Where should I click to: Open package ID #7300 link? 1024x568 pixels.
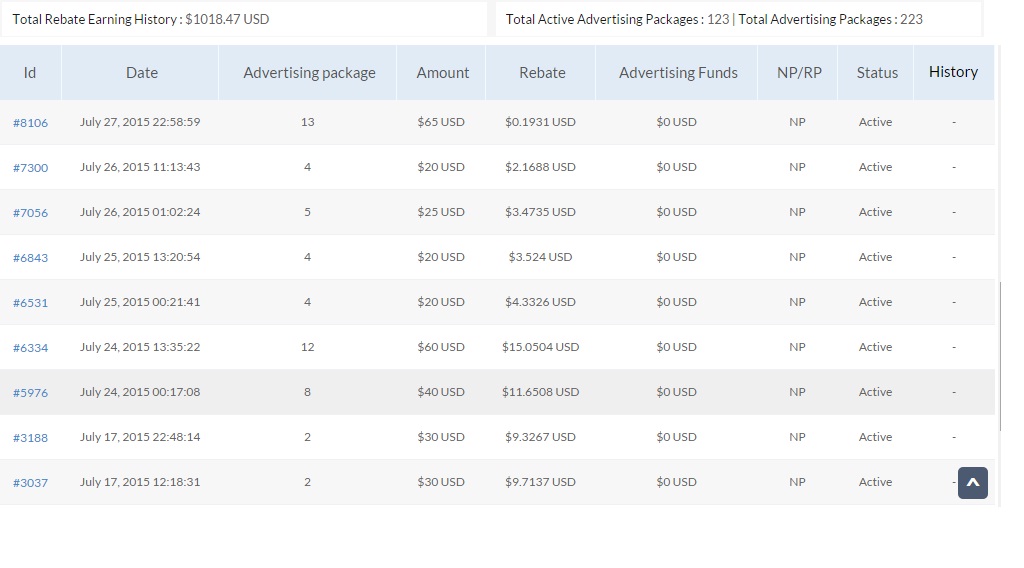click(x=30, y=168)
